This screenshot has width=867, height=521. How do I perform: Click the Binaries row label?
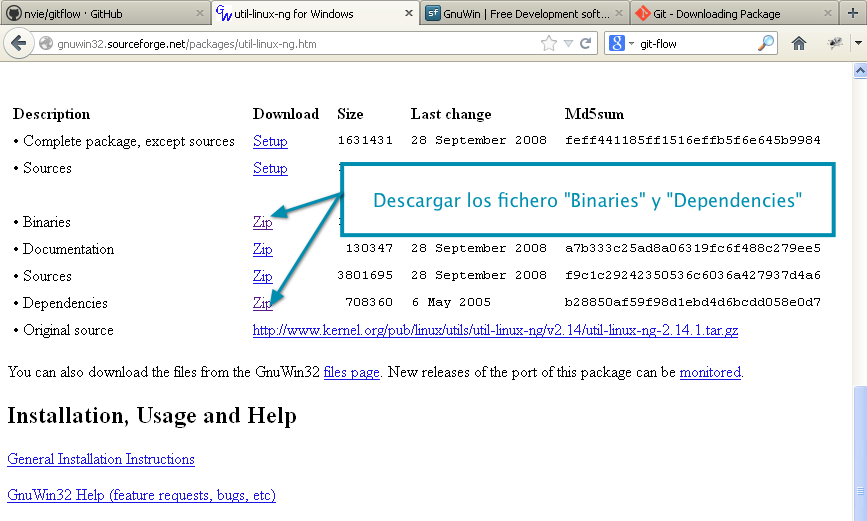tap(46, 222)
